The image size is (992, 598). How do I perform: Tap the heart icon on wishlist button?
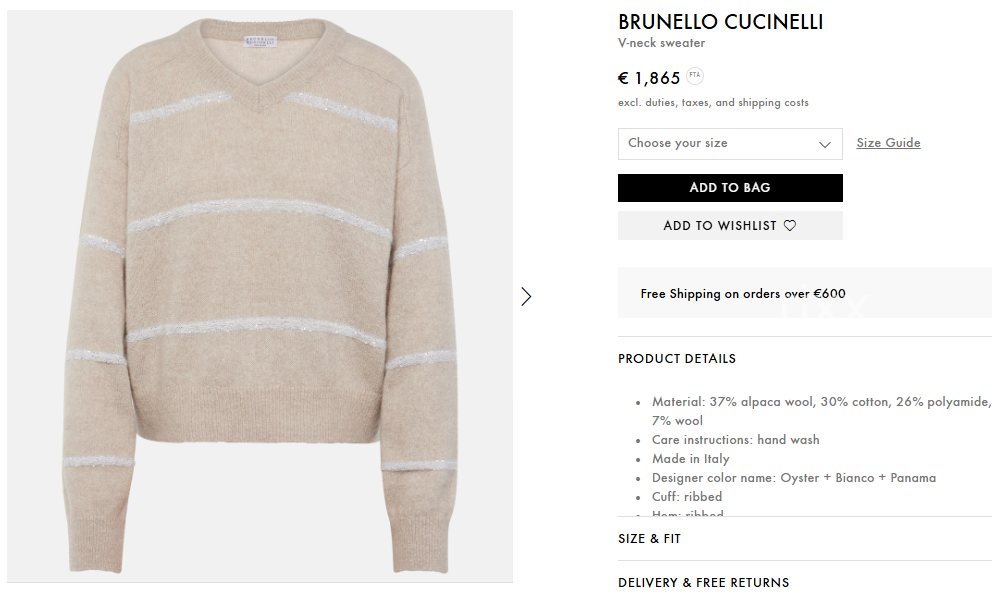tap(790, 225)
